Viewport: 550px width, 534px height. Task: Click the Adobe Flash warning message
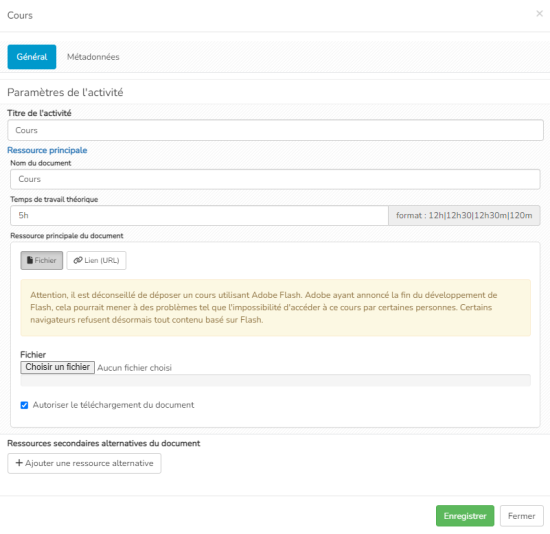(275, 308)
